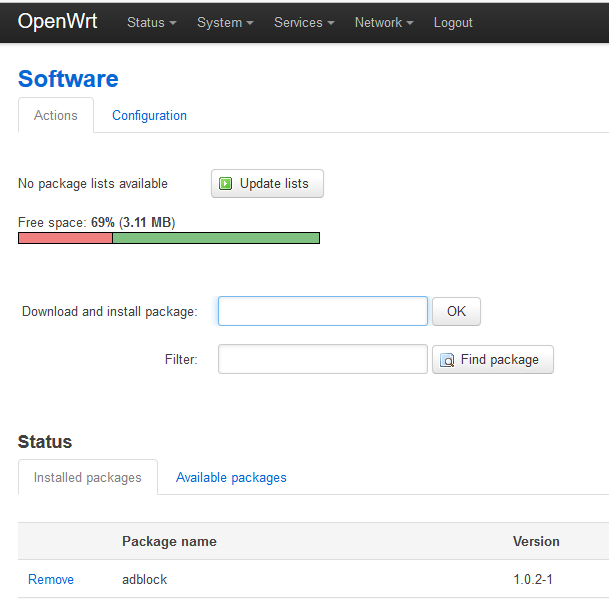Select the Actions tab
Viewport: 609px width, 599px height.
pyautogui.click(x=56, y=115)
